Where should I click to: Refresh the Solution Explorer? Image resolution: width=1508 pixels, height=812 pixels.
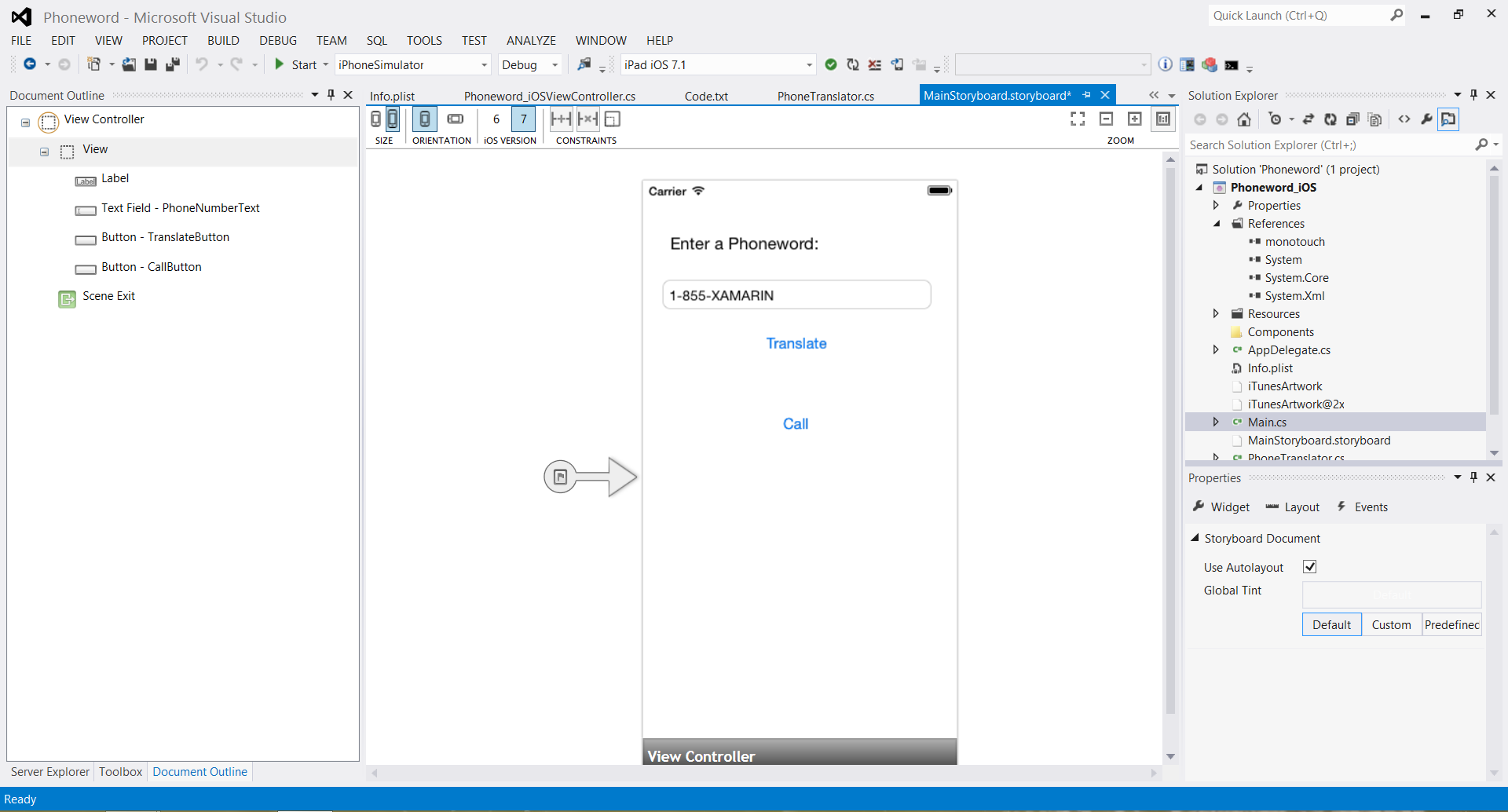point(1330,119)
